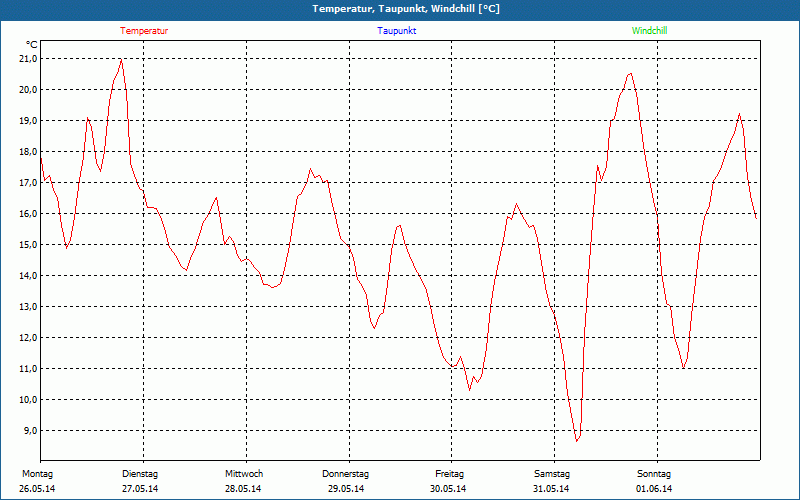Click the Samstag day label

[x=552, y=474]
